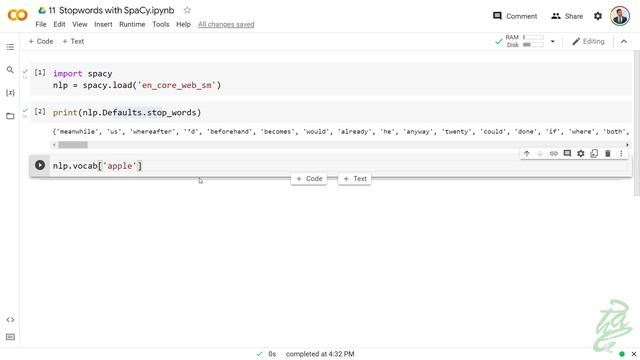Click the green connection status dot
Image resolution: width=640 pixels, height=360 pixels.
[x=622, y=354]
